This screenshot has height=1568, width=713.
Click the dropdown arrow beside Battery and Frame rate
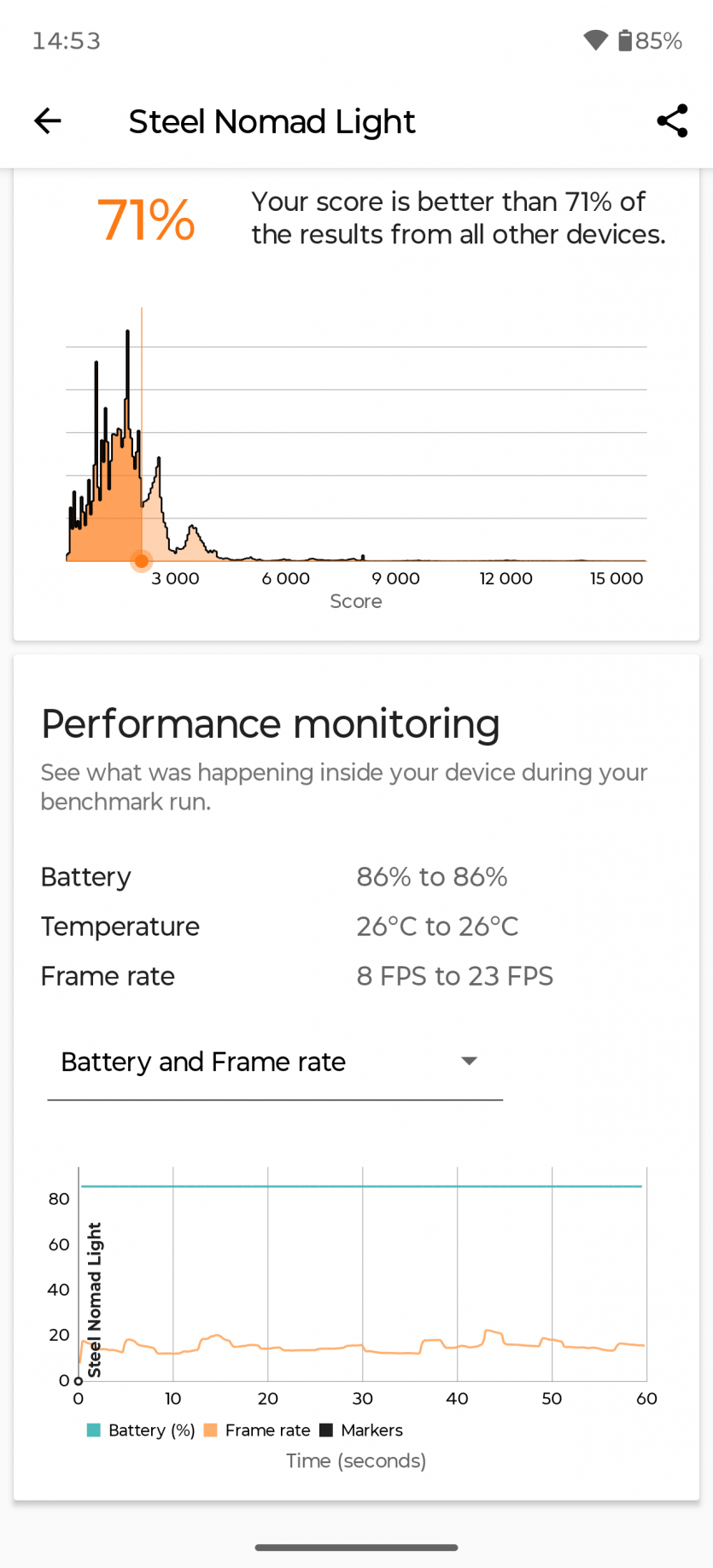(469, 1062)
